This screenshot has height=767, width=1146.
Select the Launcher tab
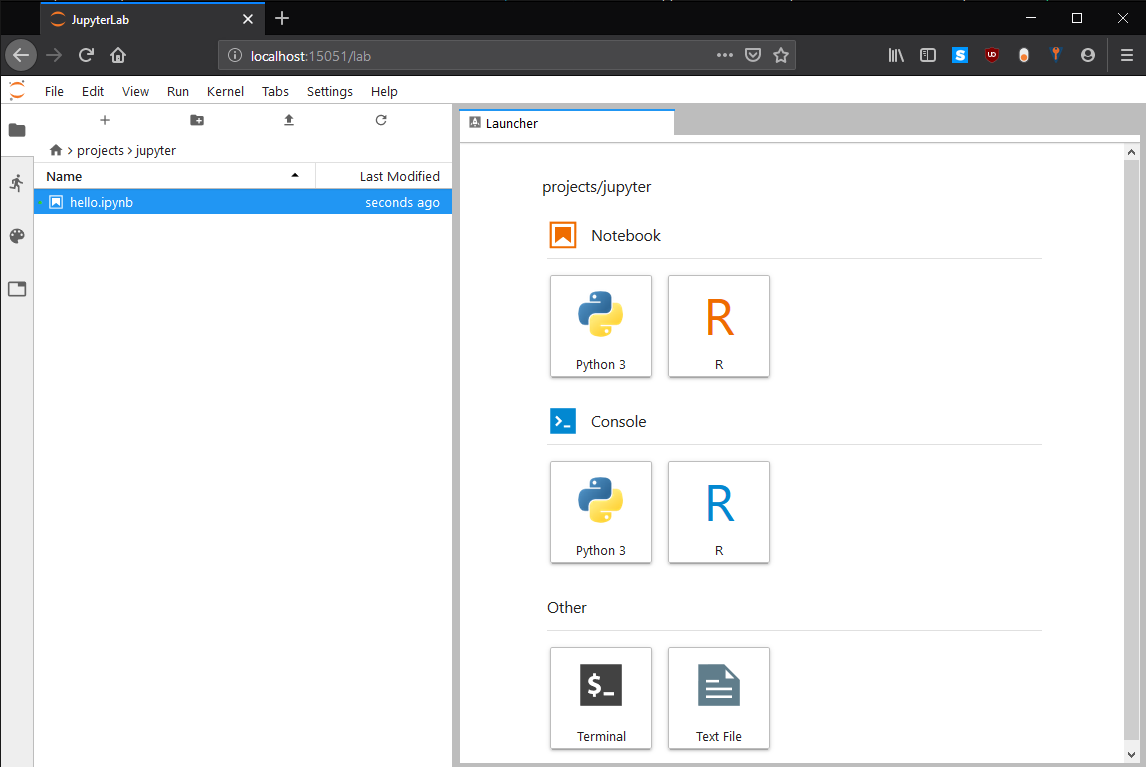pyautogui.click(x=567, y=123)
